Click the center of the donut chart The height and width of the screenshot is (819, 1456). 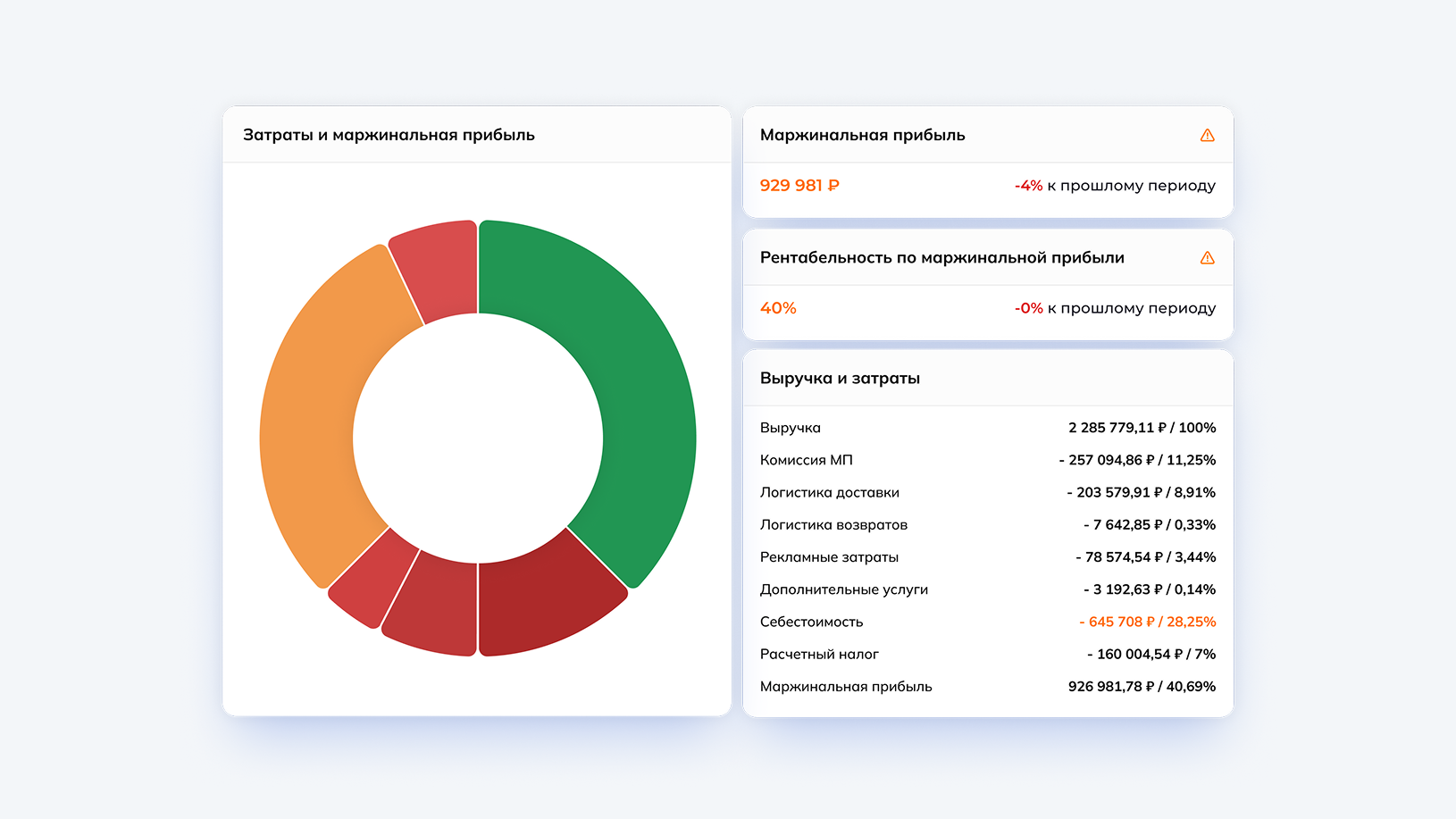tap(478, 438)
